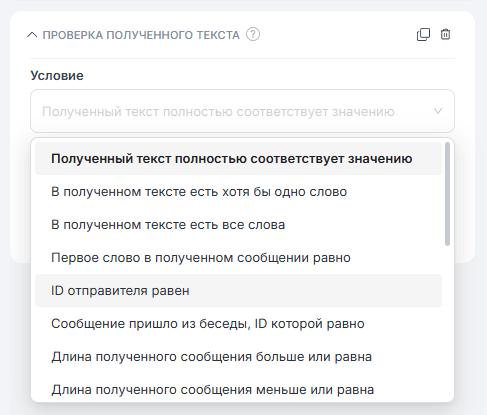Viewport: 487px width, 415px height.
Task: Toggle the Условие dropdown chevron arrow
Action: coord(438,111)
